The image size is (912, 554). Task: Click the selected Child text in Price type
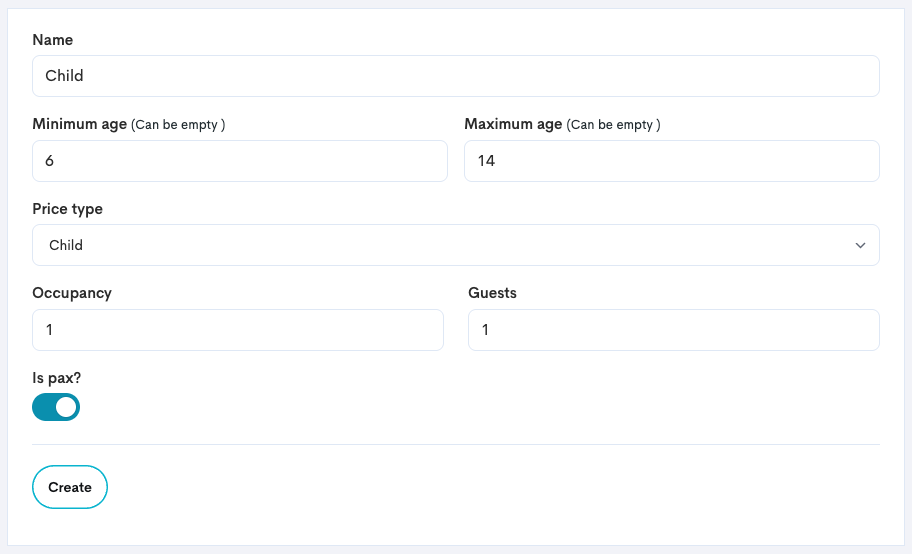(x=66, y=245)
